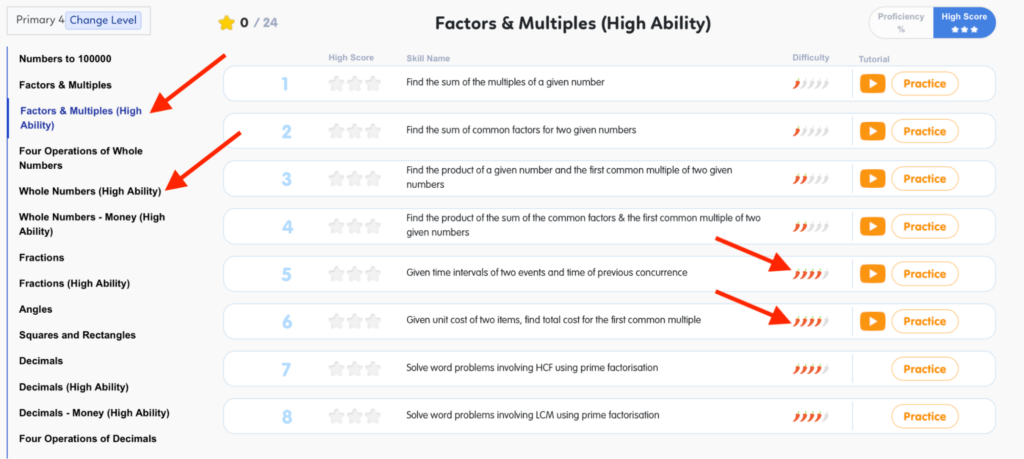Practice the LCM prime factorisation skill
Screen dimensions: 1024x459
pyautogui.click(x=924, y=416)
